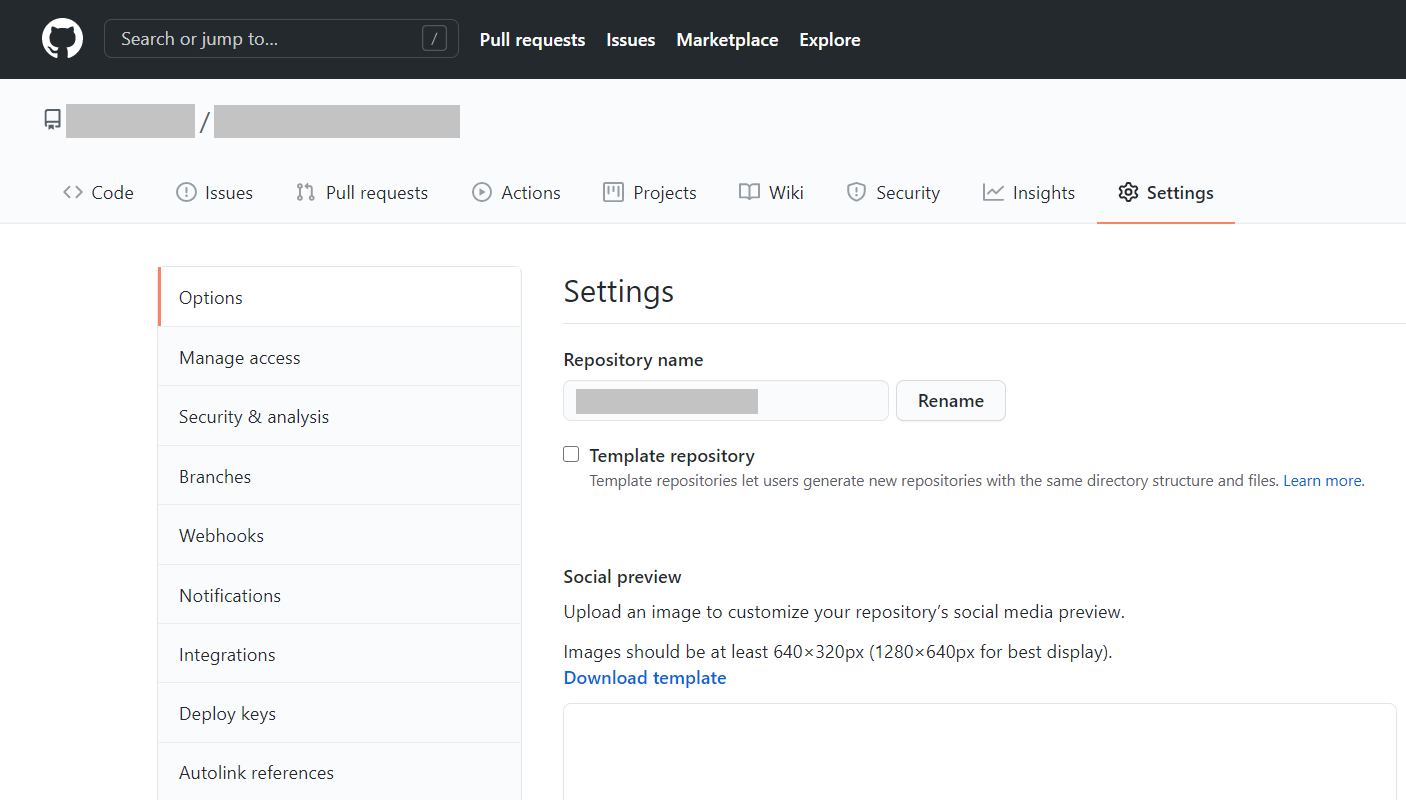Viewport: 1406px width, 800px height.
Task: Open Deploy keys settings
Action: point(340,713)
